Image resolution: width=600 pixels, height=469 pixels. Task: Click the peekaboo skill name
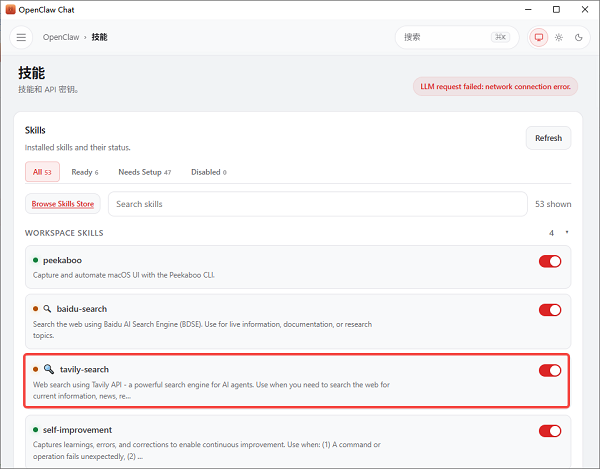click(62, 260)
